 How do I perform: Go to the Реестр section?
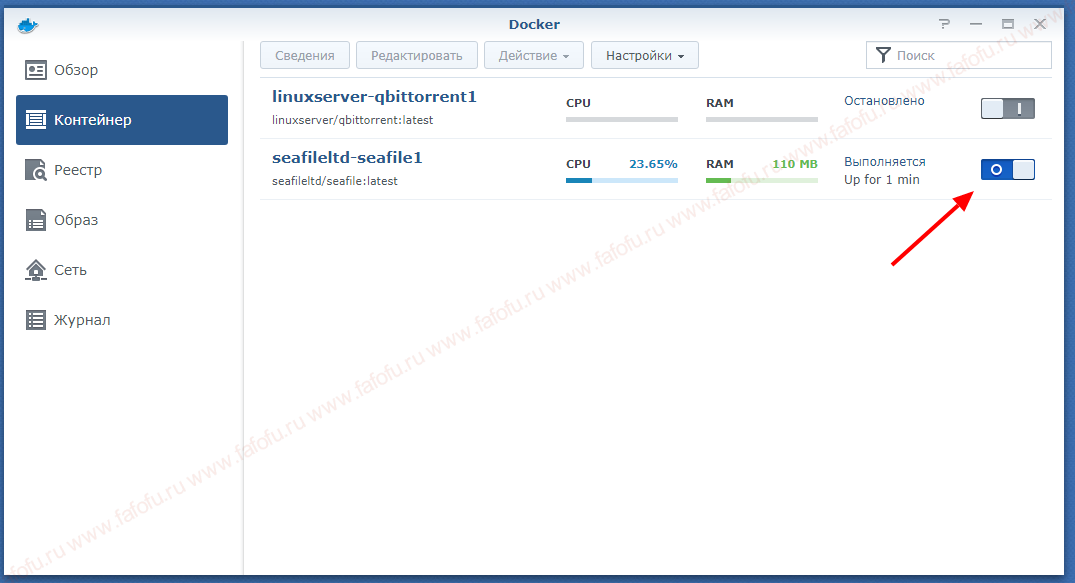pos(122,170)
